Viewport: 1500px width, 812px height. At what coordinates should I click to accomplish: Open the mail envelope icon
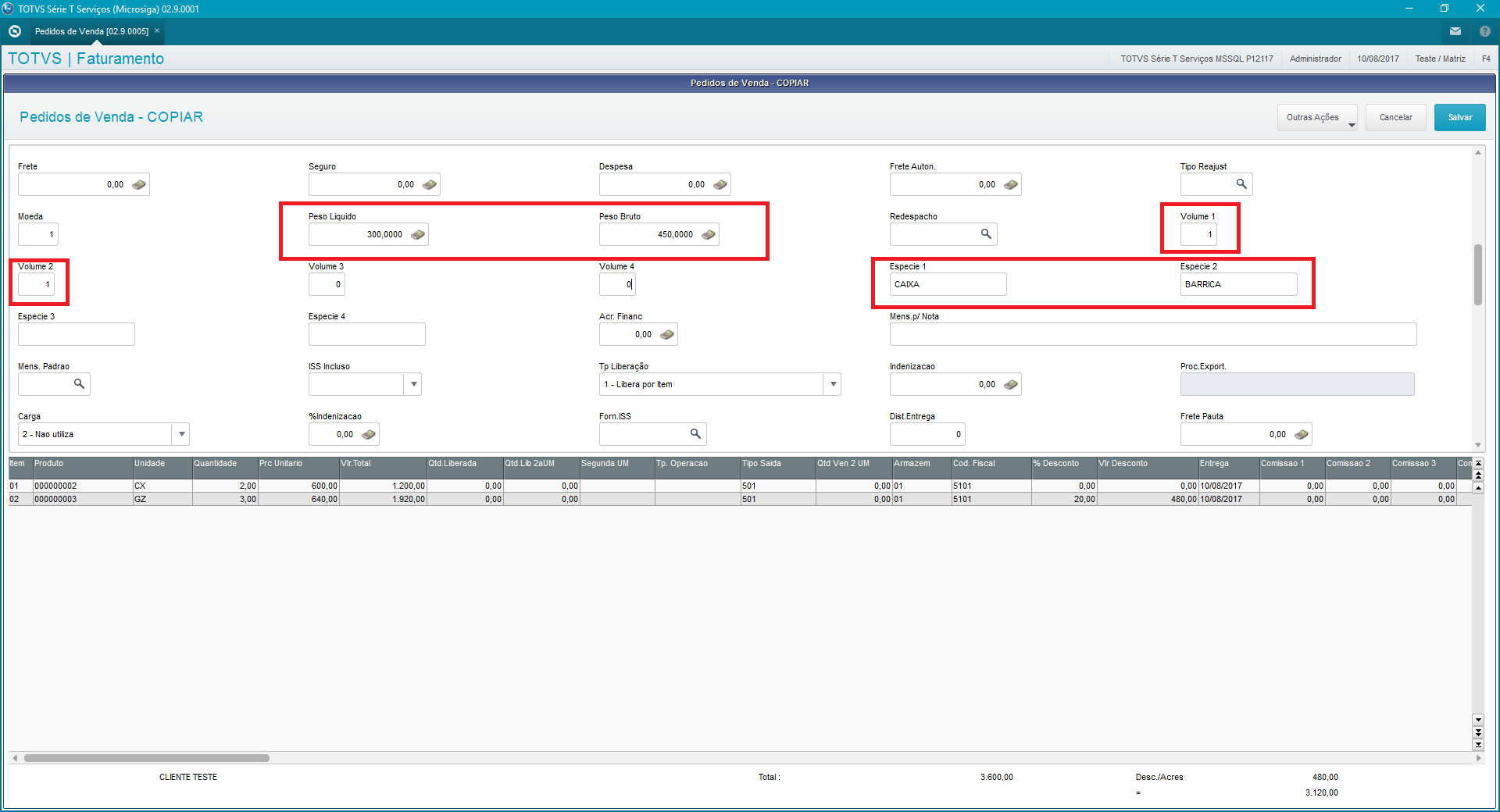click(x=1455, y=31)
